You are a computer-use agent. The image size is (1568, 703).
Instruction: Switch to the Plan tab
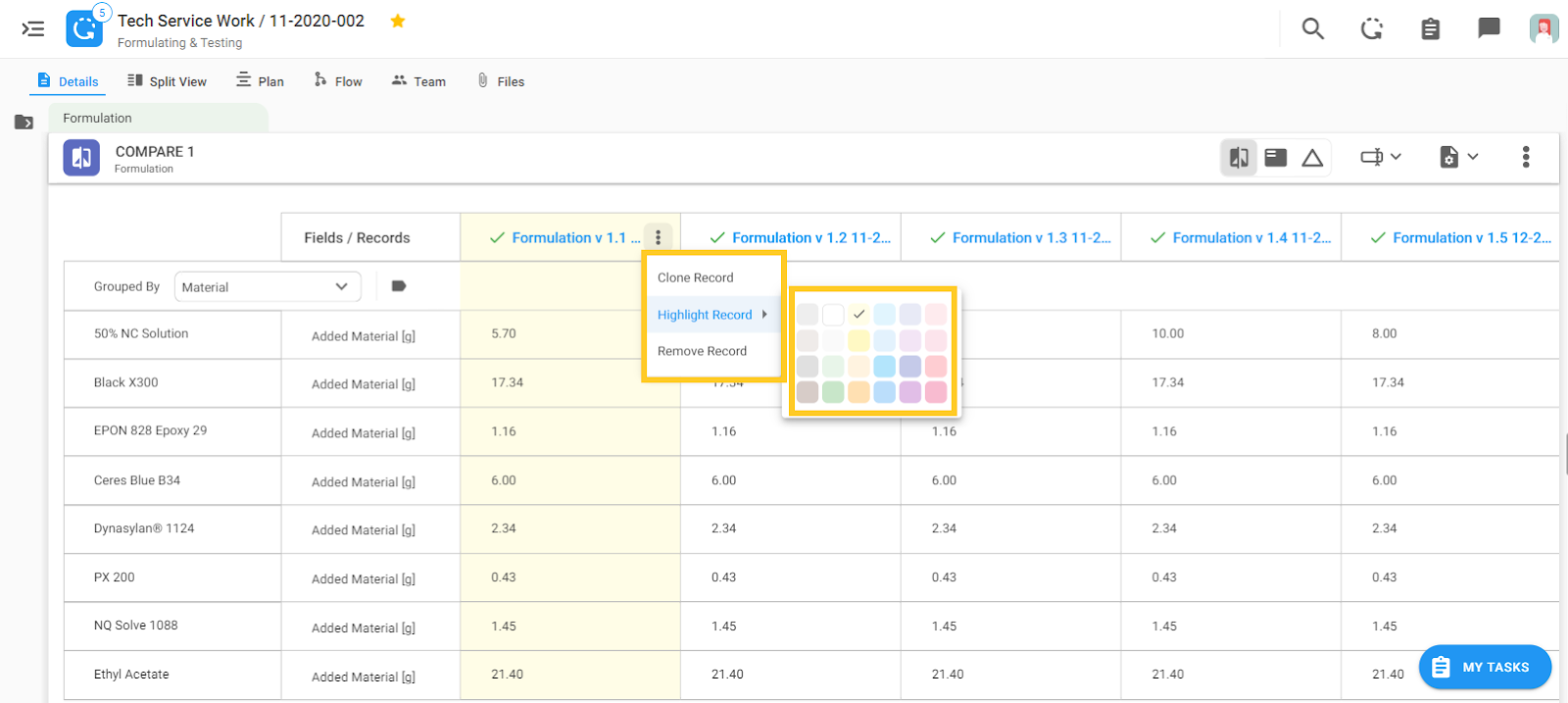[x=260, y=81]
